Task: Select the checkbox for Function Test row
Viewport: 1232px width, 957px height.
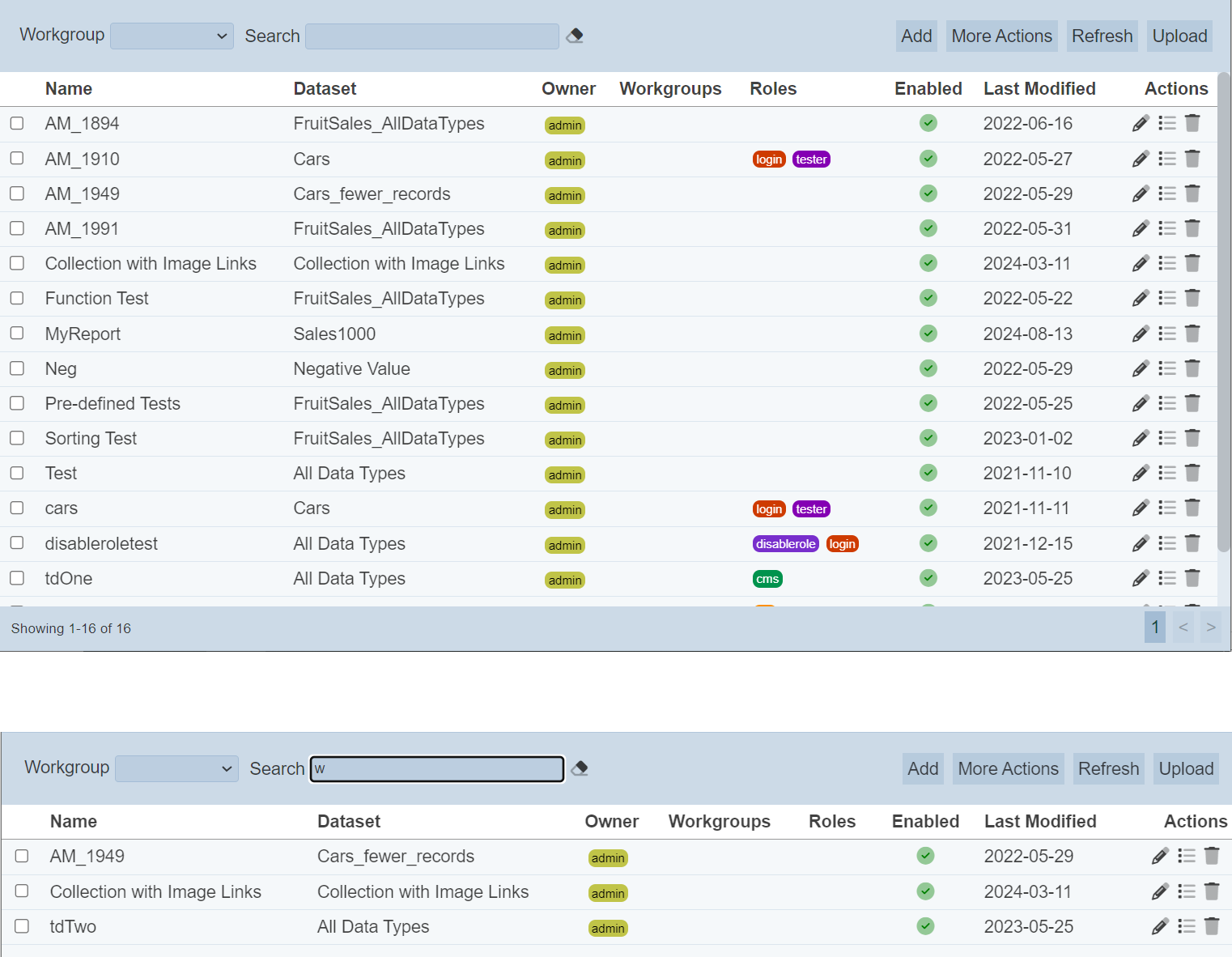Action: (x=17, y=299)
